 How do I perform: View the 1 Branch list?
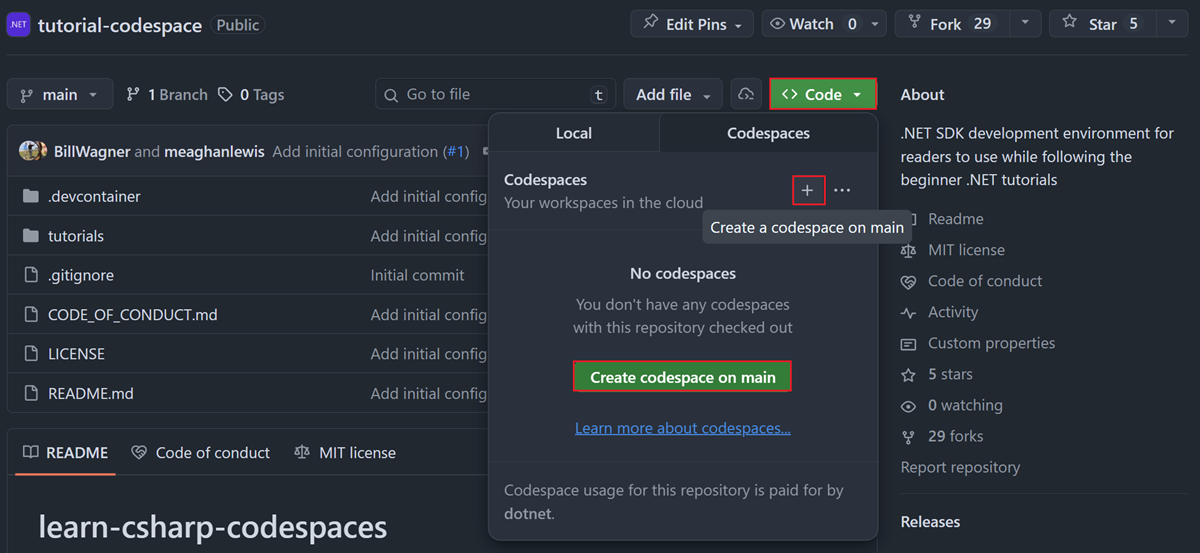tap(167, 94)
